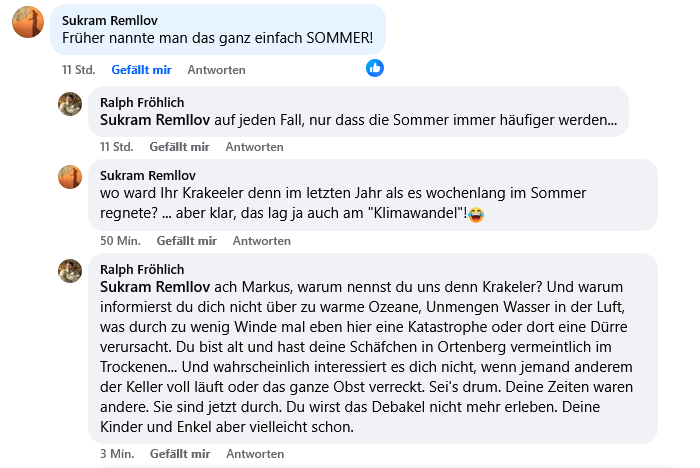The width and height of the screenshot is (700, 468).
Task: Open the Ralph Fröhlich name above the 'auf jeden Fall' reply
Action: (142, 102)
